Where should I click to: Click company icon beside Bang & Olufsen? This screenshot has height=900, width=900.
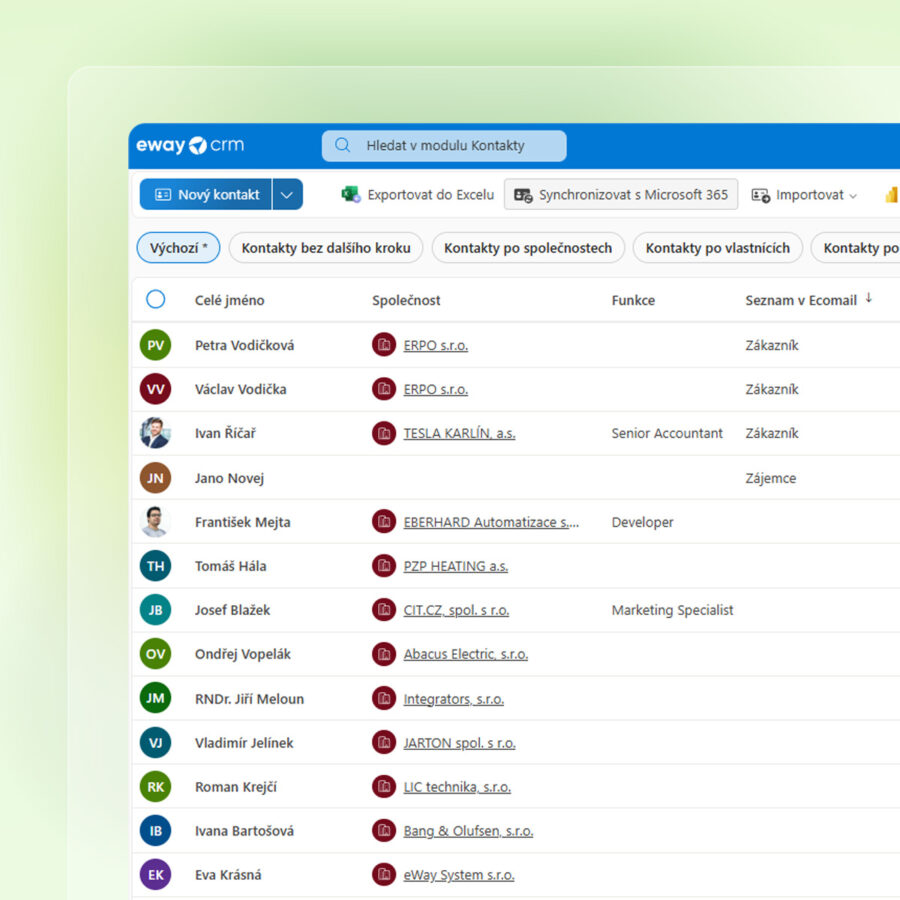tap(384, 831)
